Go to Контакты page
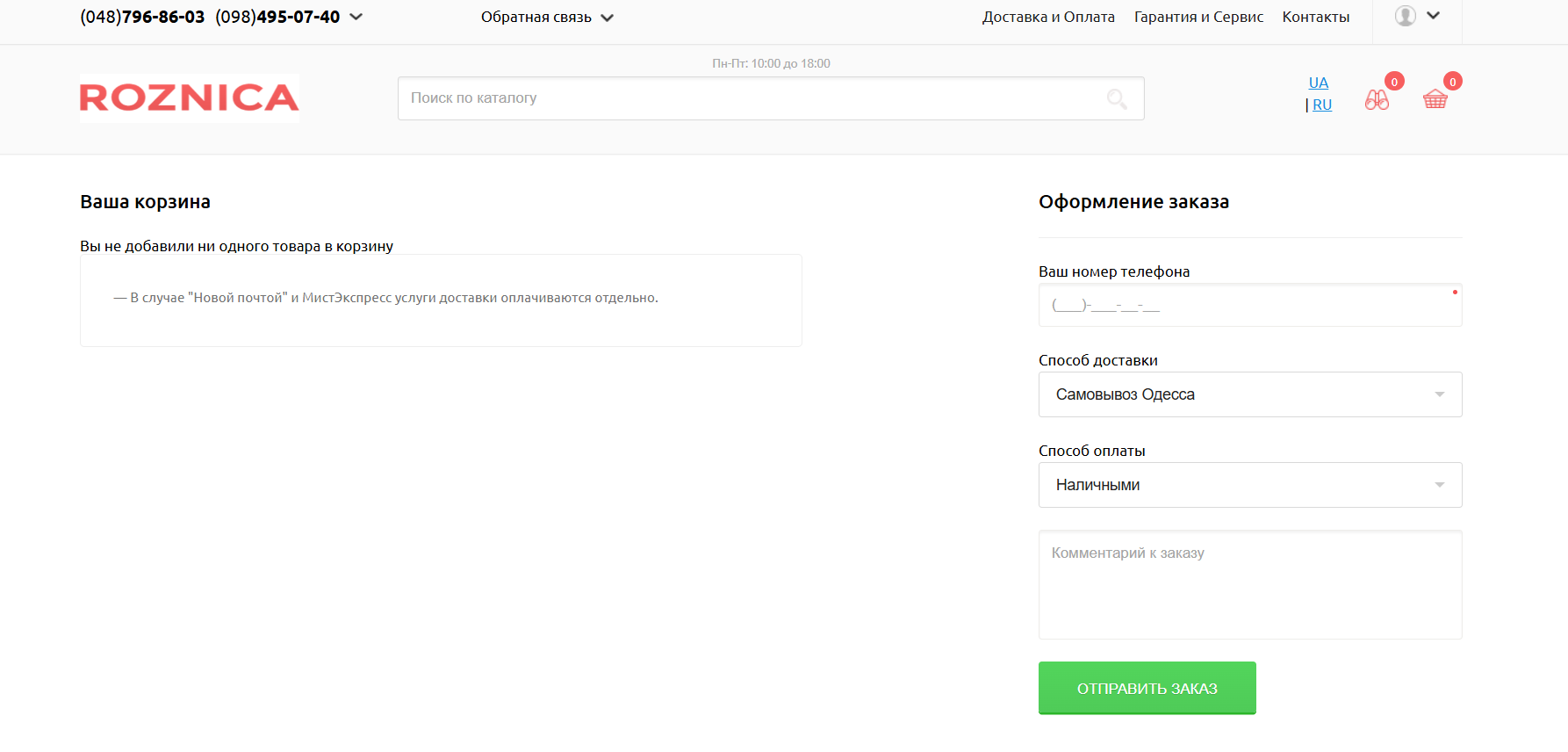This screenshot has width=1568, height=752. pyautogui.click(x=1315, y=18)
